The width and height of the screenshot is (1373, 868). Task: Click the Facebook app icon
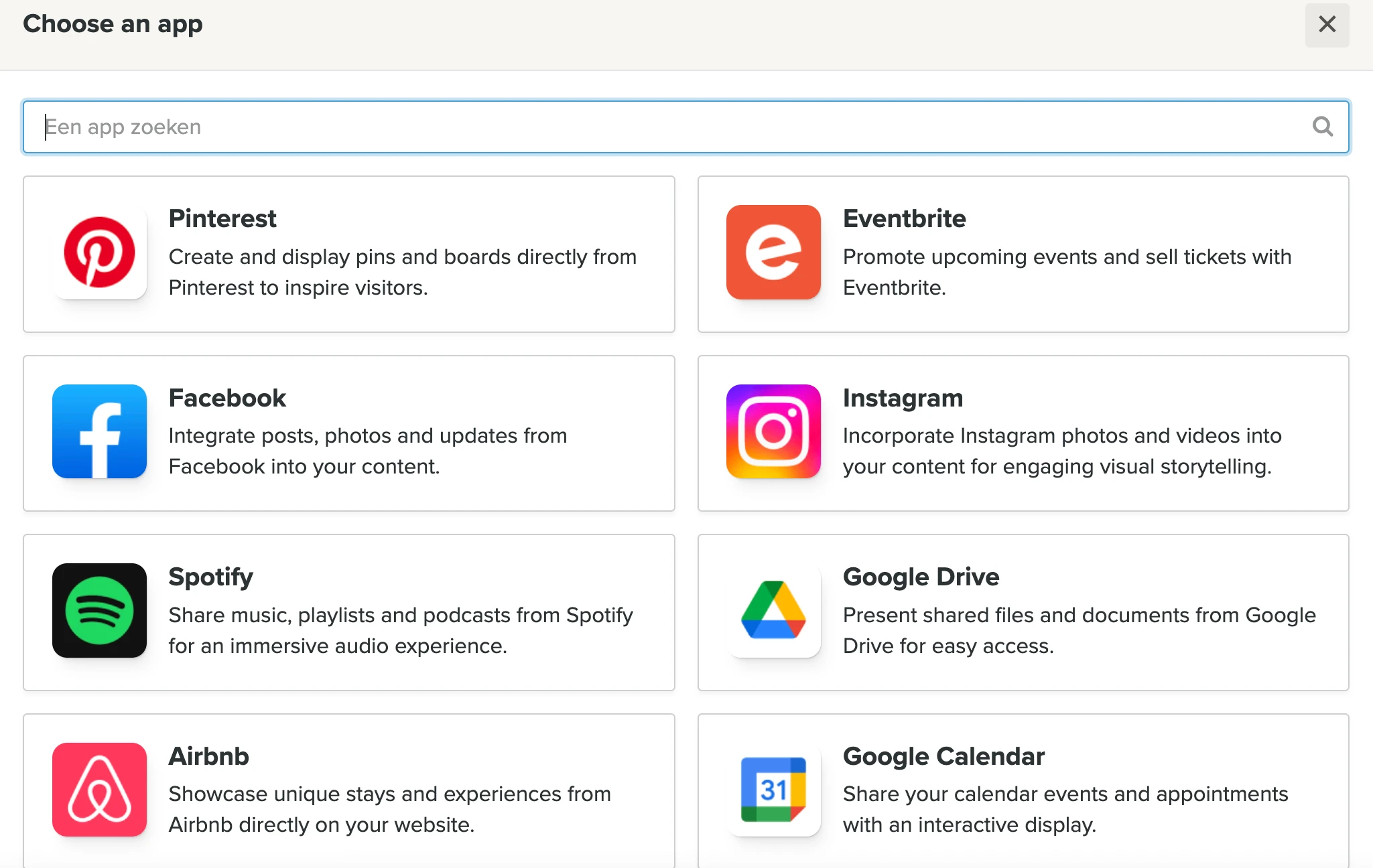(99, 432)
